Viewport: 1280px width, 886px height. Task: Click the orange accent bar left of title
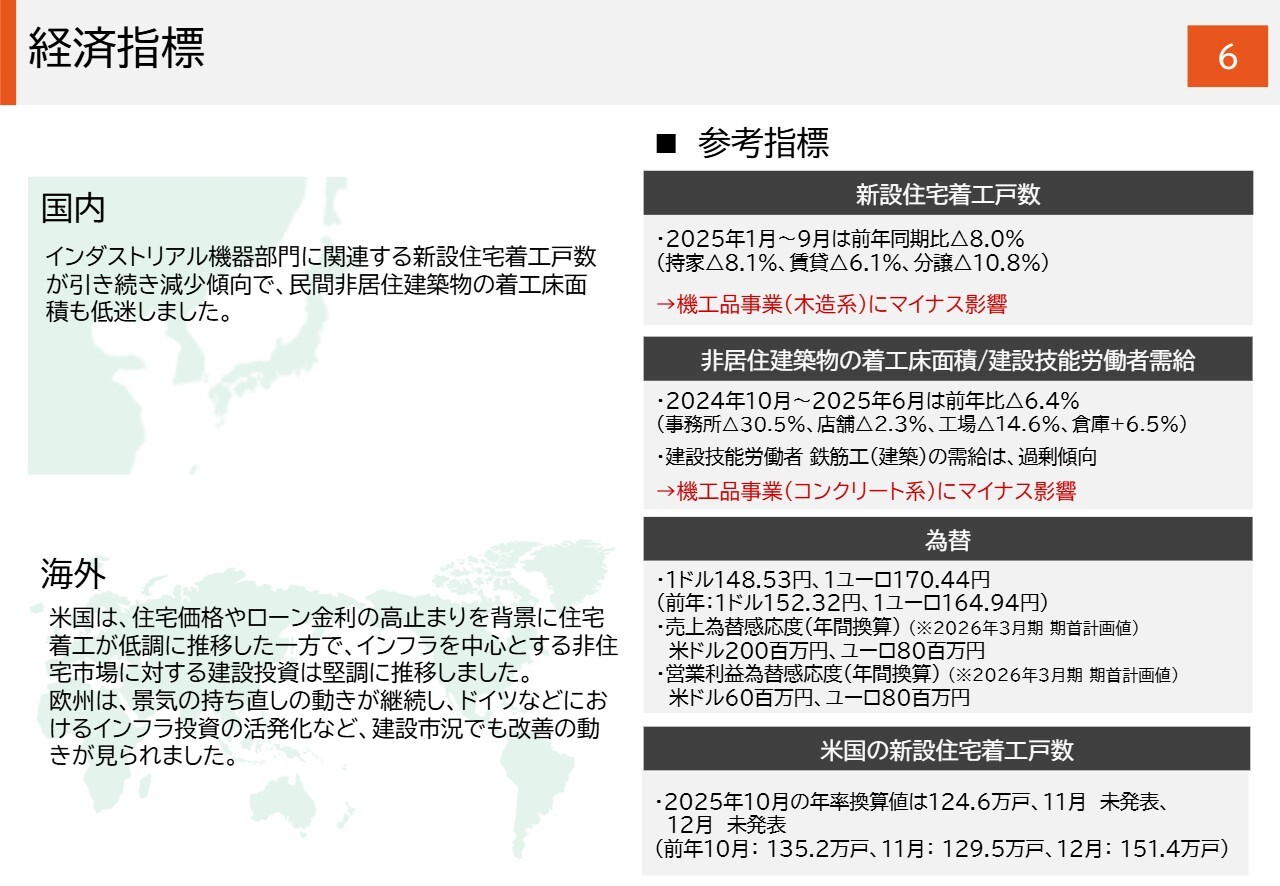pyautogui.click(x=7, y=52)
